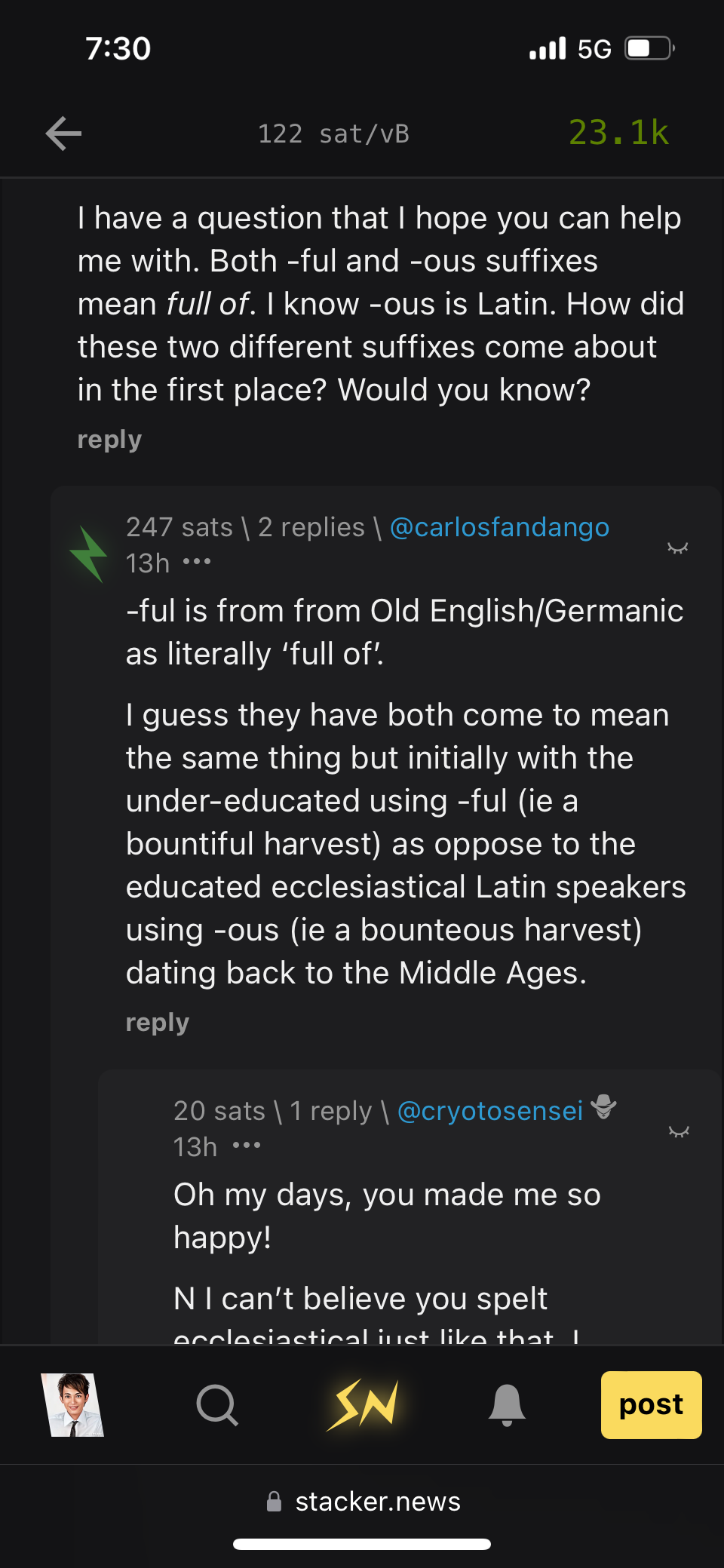This screenshot has width=724, height=1568.
Task: Collapse cryotosensei's comment with eye icon
Action: pos(679,1131)
